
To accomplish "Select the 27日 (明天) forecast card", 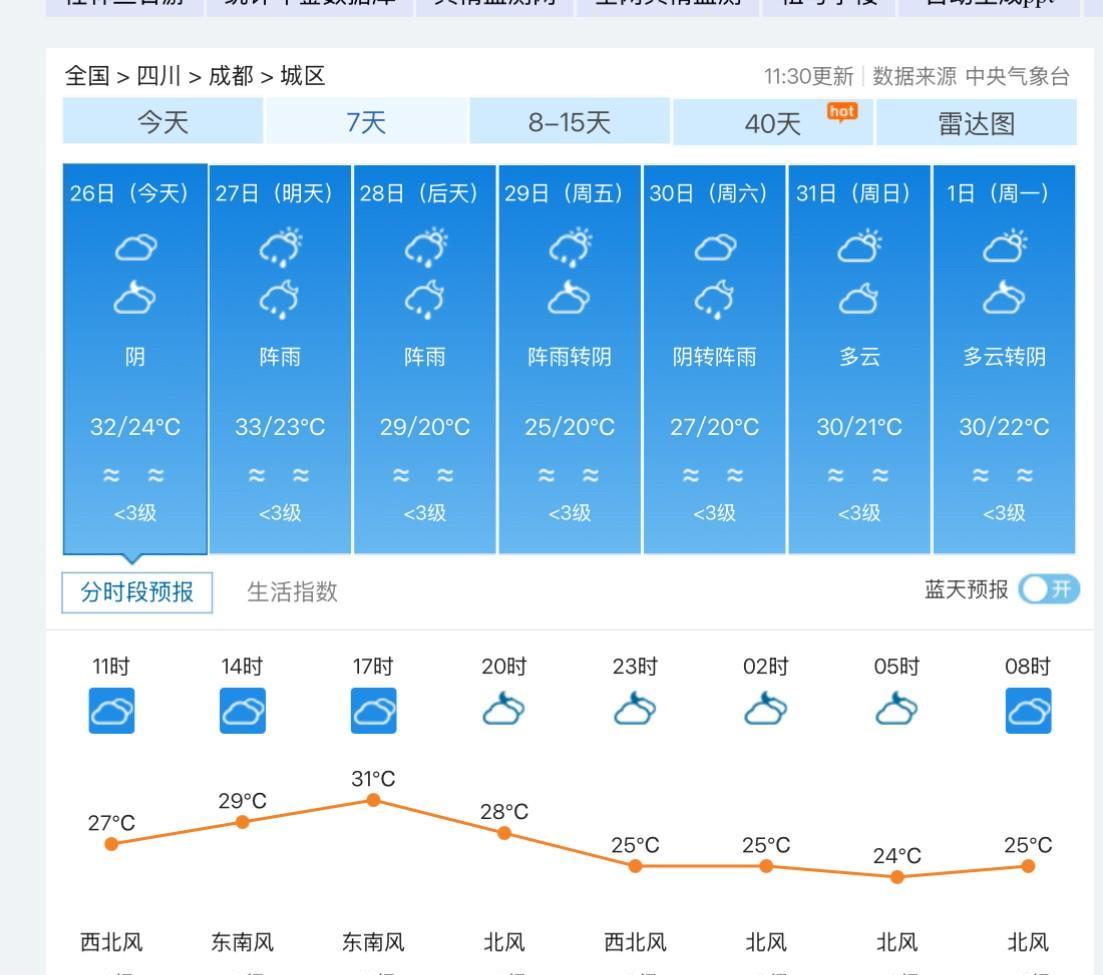I will click(x=280, y=358).
